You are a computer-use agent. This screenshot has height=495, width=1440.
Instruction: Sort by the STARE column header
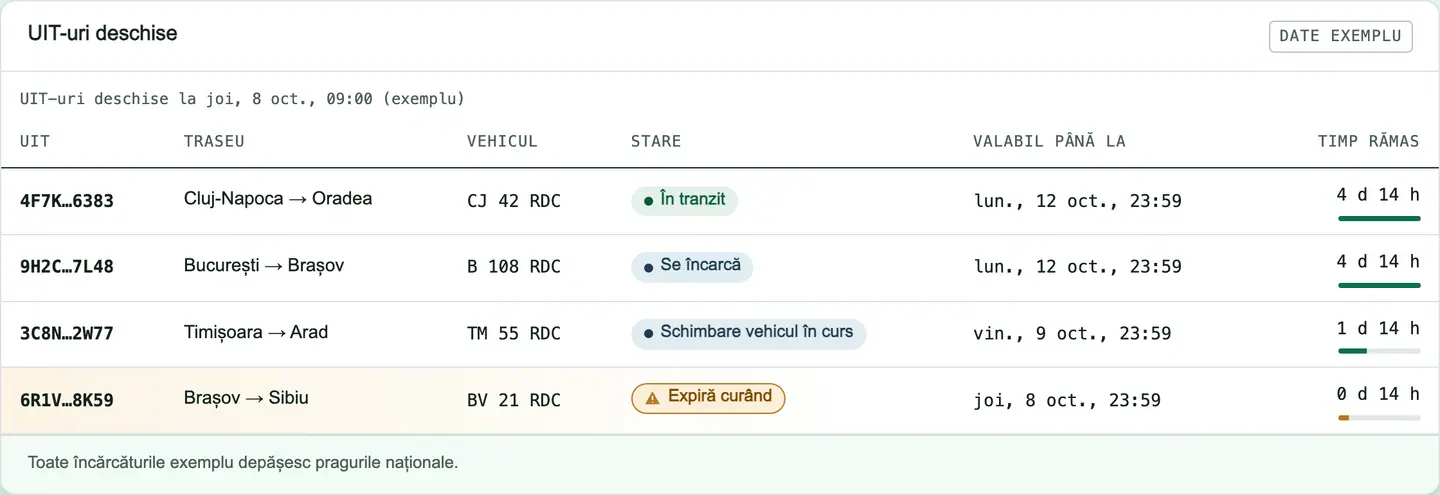coord(656,141)
